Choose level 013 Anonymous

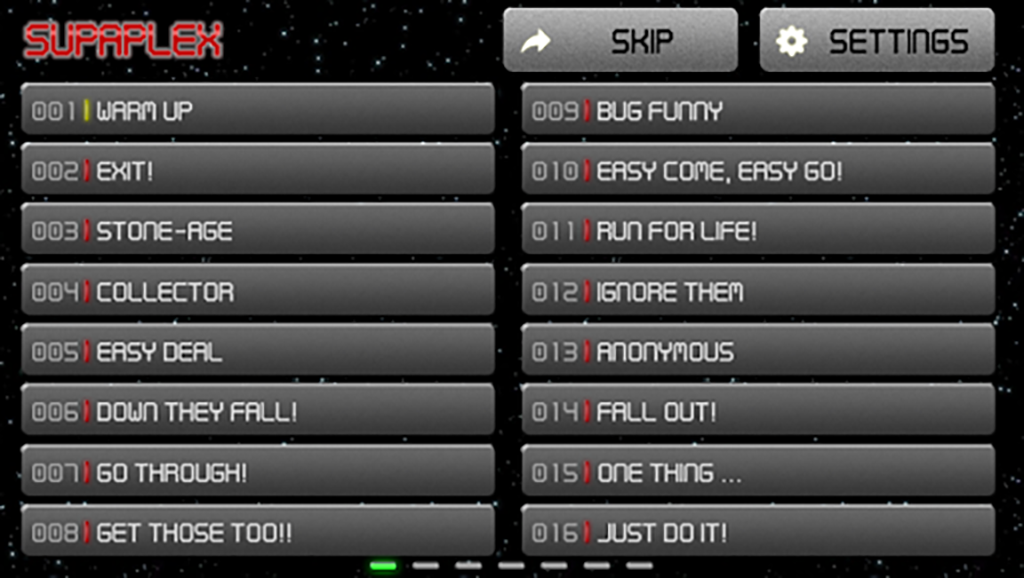tap(758, 351)
